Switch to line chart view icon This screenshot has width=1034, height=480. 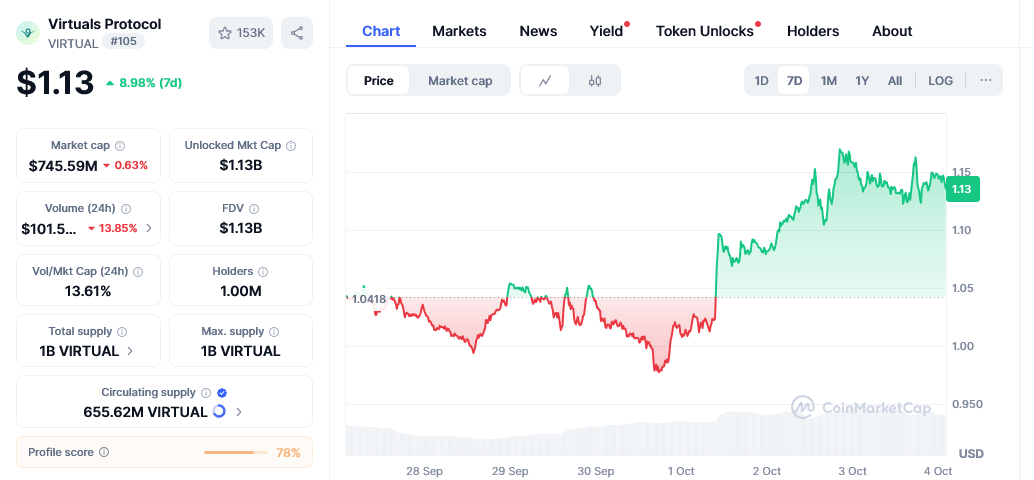pyautogui.click(x=545, y=81)
